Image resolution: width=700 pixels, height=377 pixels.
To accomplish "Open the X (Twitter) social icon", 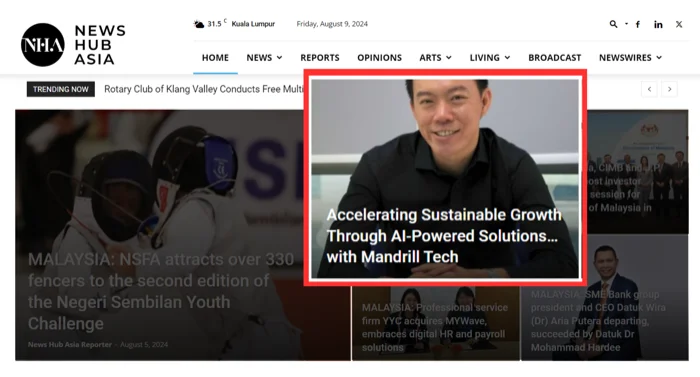I will tap(679, 25).
